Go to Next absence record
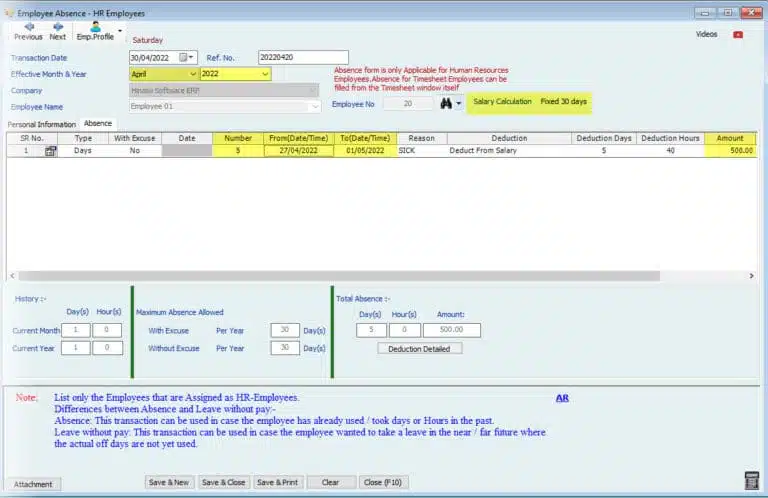 pos(57,31)
